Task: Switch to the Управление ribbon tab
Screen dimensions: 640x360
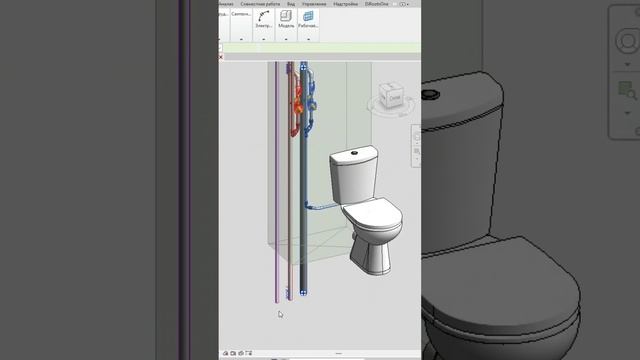Action: [314, 4]
